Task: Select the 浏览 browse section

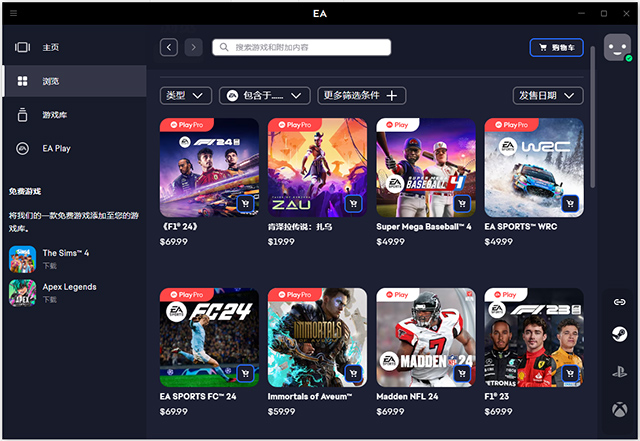Action: [x=74, y=81]
